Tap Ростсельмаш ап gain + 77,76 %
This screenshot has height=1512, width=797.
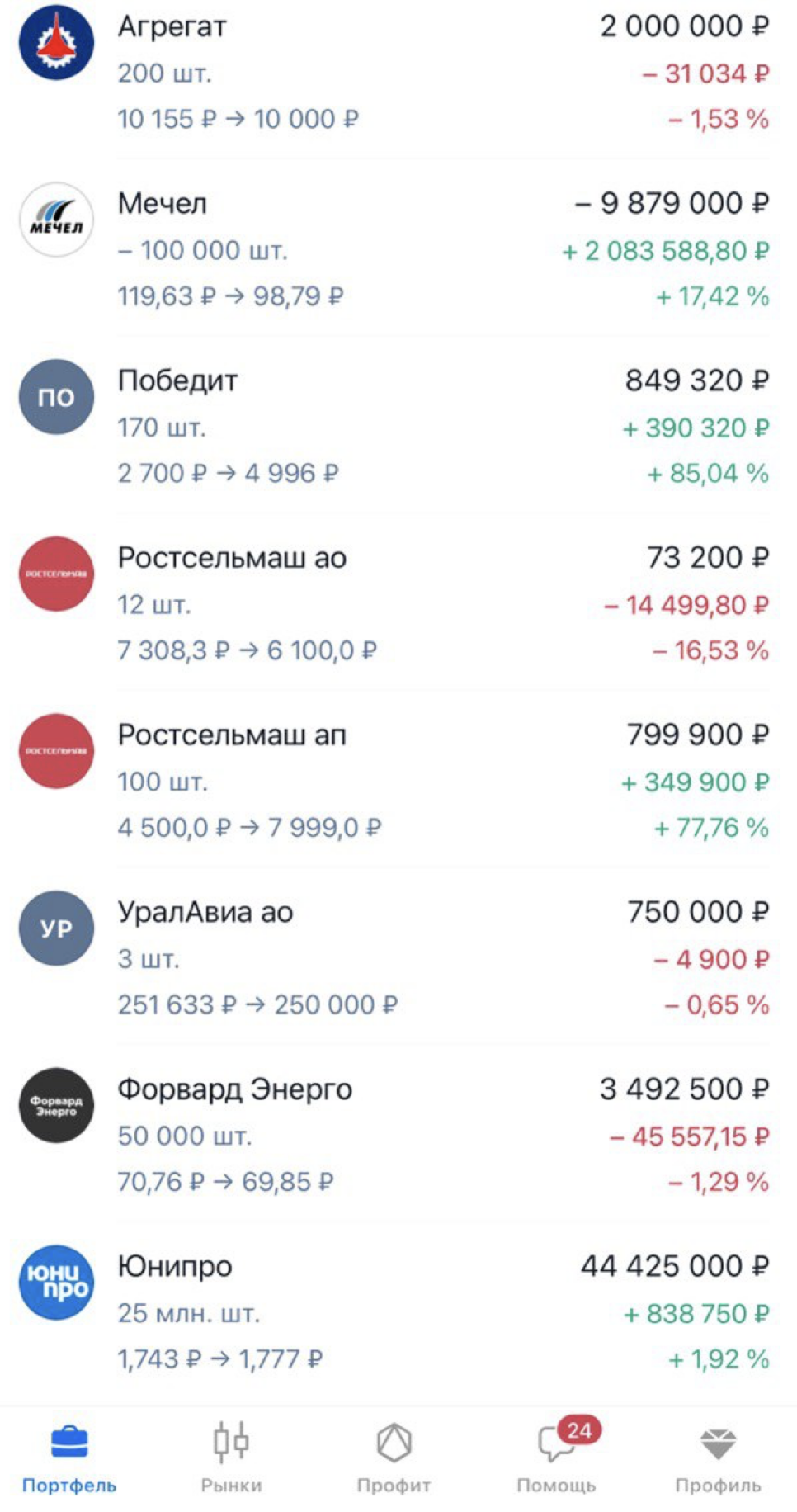pos(711,827)
